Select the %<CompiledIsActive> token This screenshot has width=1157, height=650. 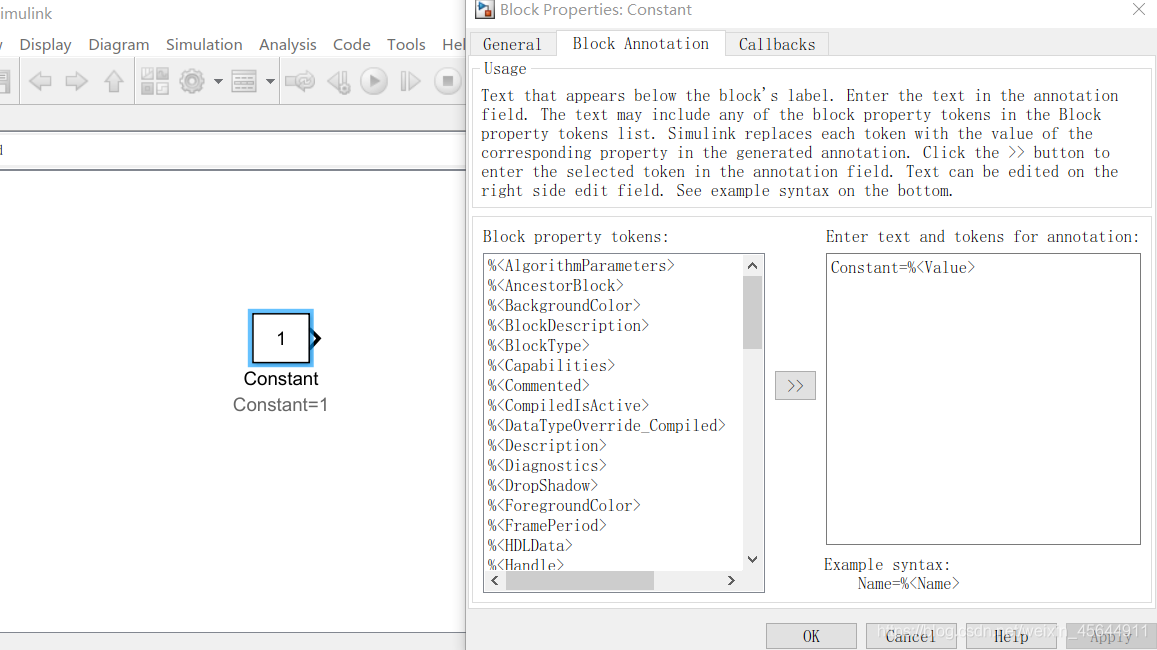568,405
